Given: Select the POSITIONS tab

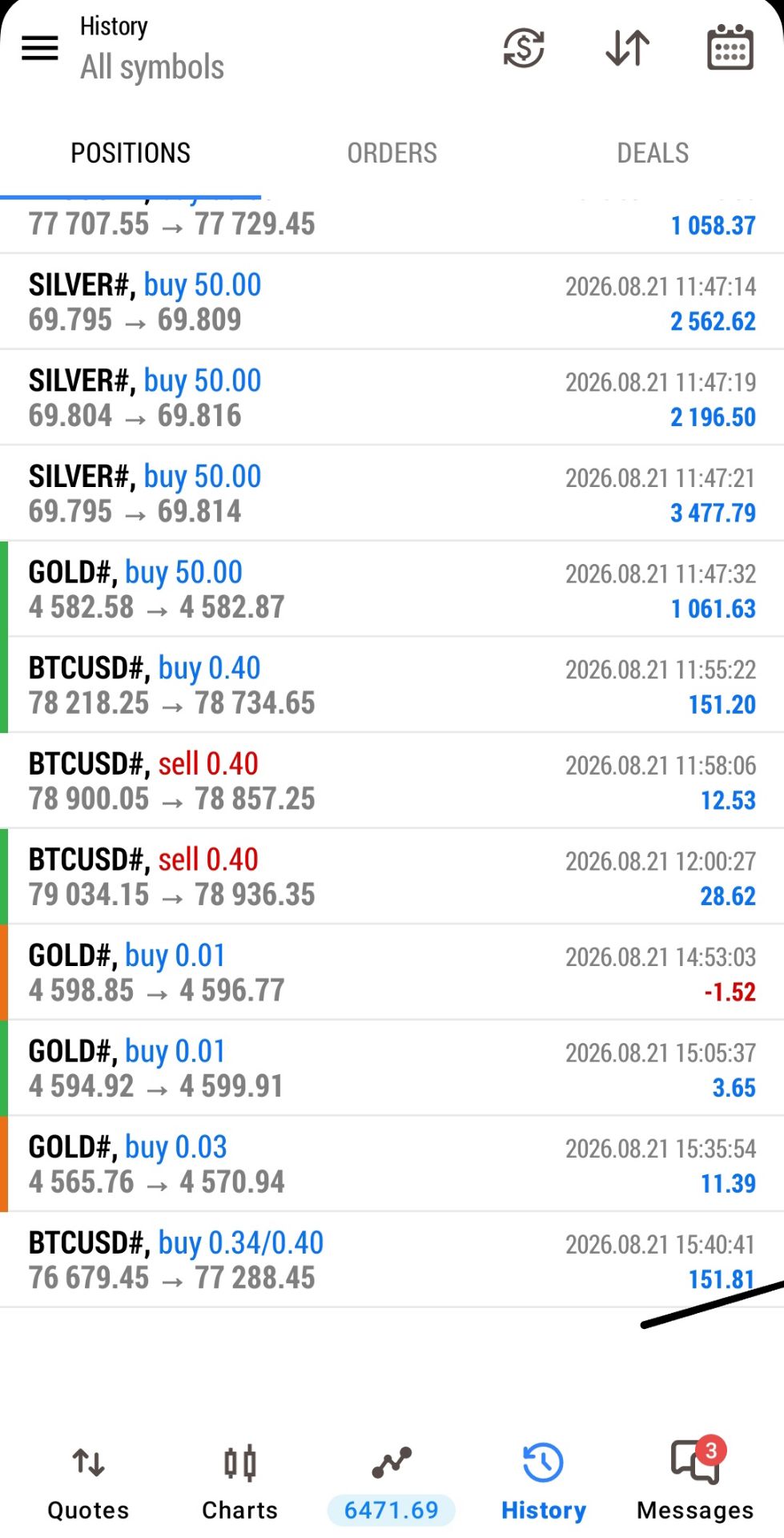Looking at the screenshot, I should click(x=131, y=153).
